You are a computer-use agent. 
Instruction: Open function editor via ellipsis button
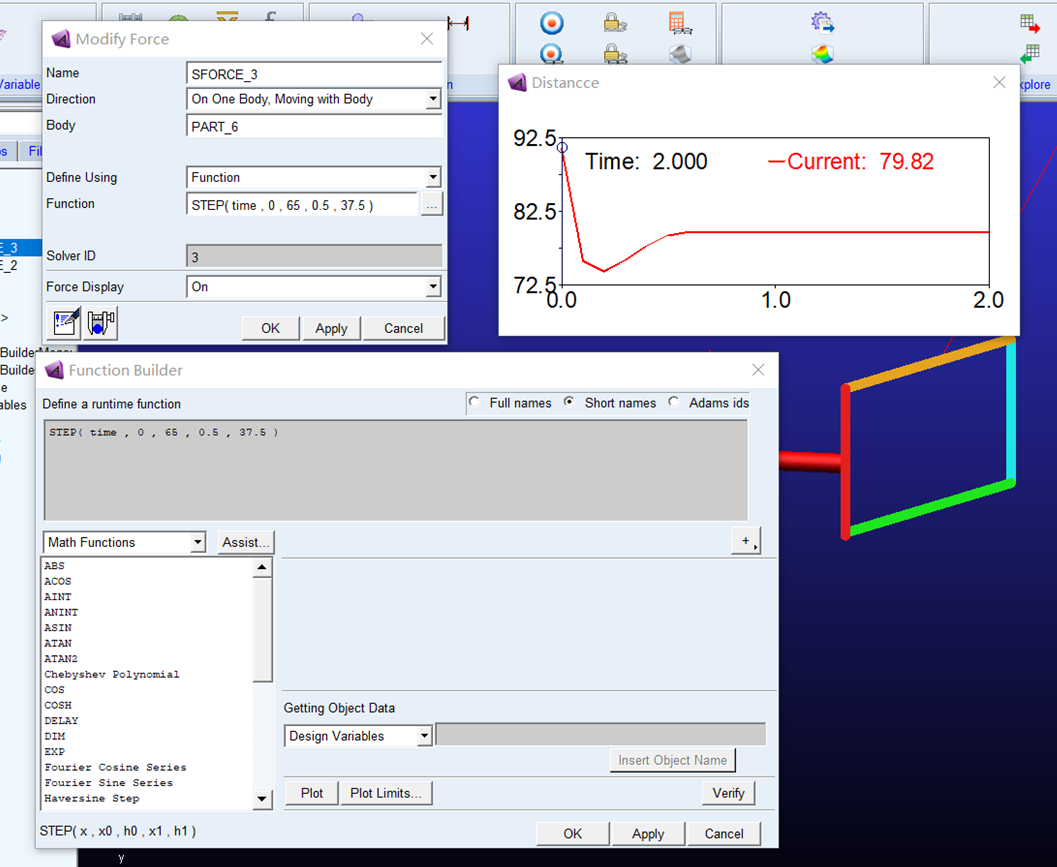pos(431,204)
